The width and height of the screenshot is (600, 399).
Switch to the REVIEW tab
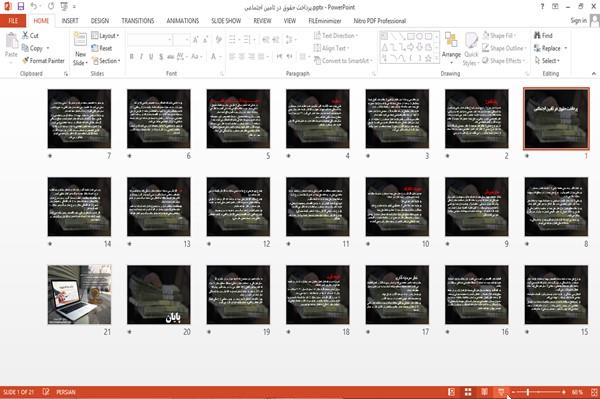pos(262,21)
